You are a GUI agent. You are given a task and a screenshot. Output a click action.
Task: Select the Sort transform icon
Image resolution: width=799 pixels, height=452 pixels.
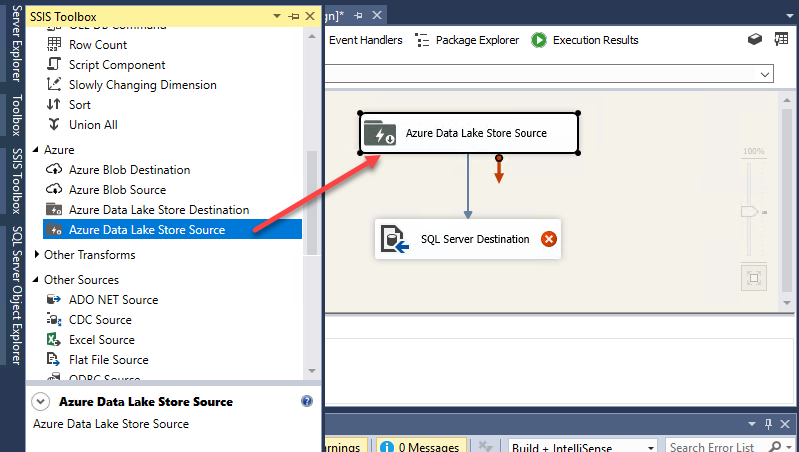pos(54,104)
